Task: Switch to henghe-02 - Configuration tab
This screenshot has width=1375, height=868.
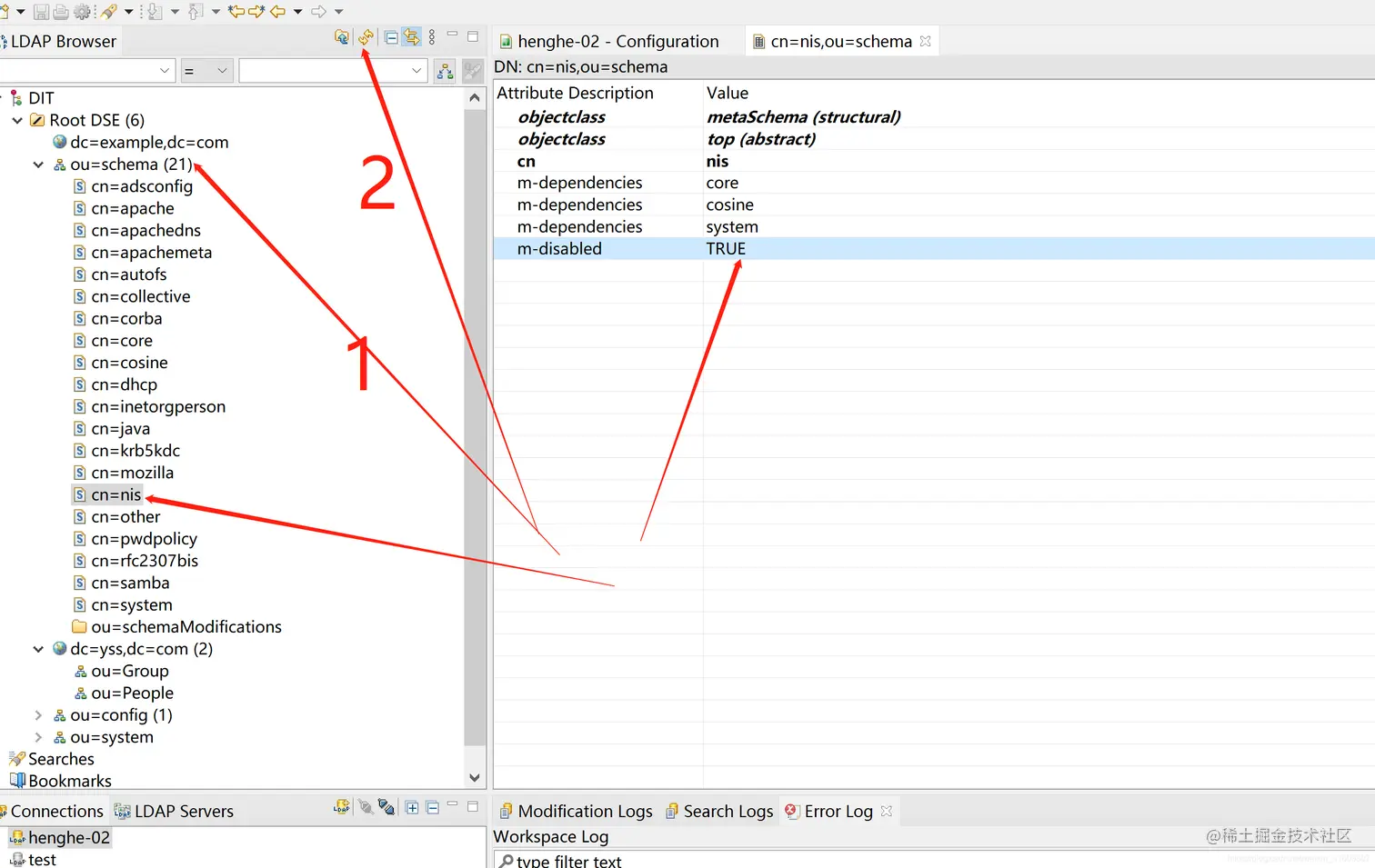Action: tap(617, 41)
